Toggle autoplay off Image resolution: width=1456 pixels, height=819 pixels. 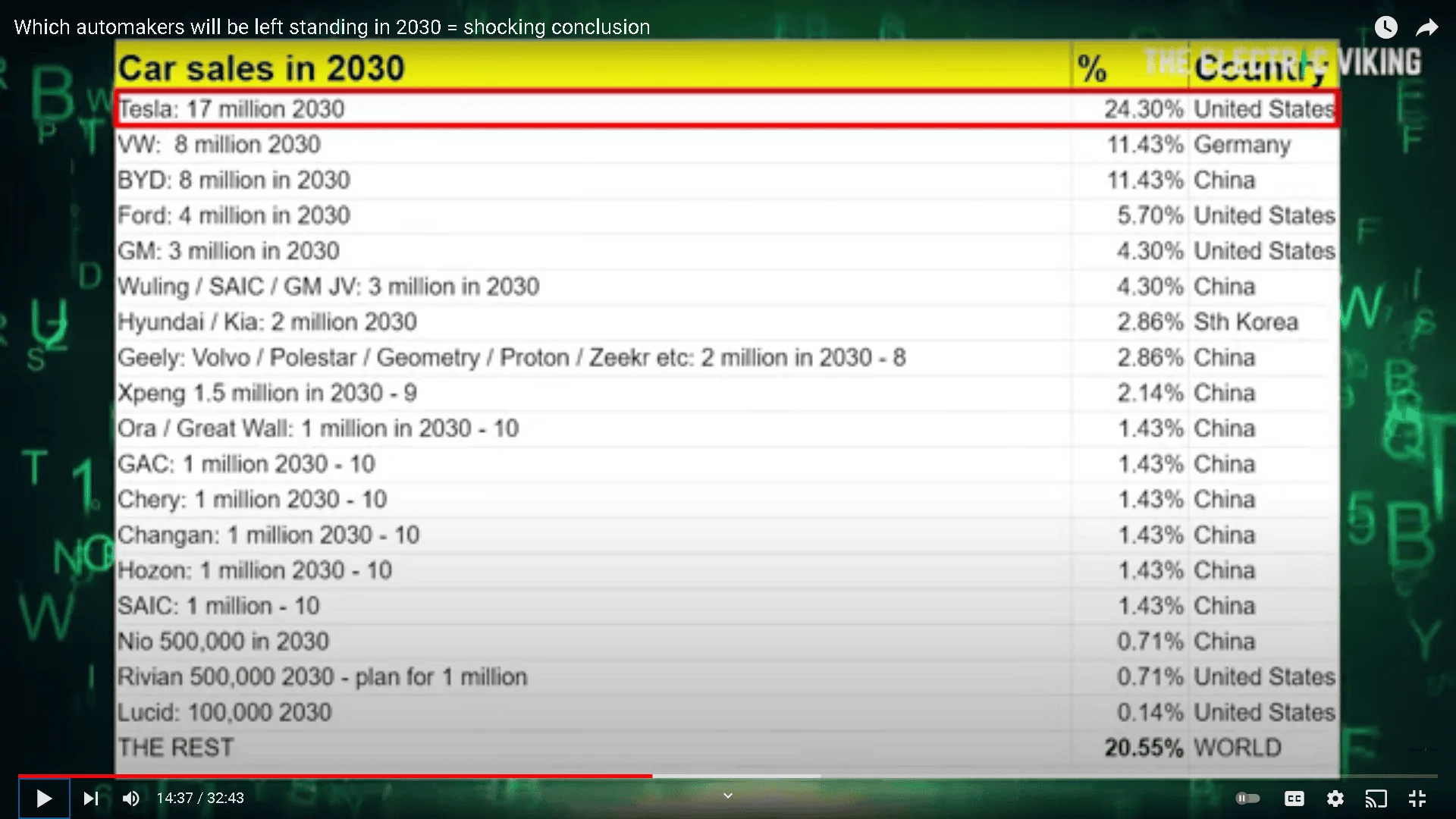coord(1247,798)
